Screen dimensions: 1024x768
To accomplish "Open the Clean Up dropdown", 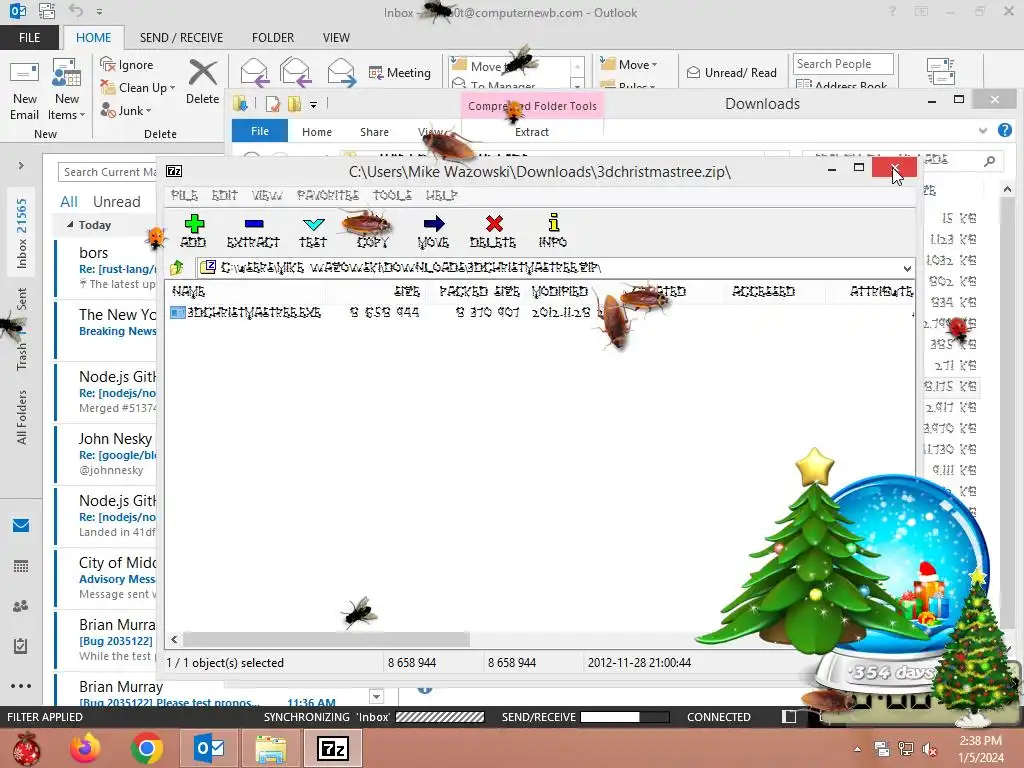I will [x=138, y=88].
